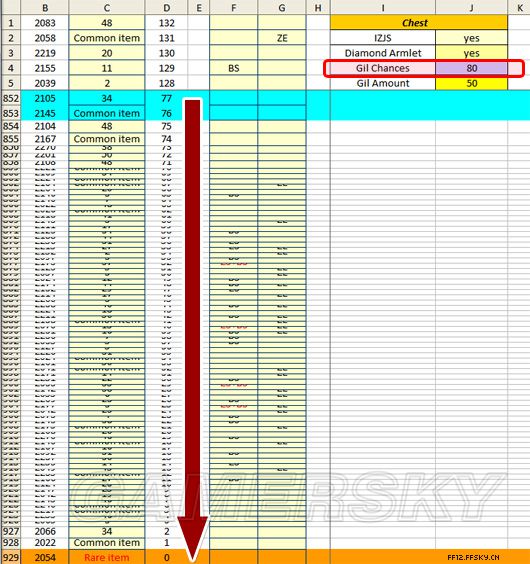Select row 4 header

(11, 68)
